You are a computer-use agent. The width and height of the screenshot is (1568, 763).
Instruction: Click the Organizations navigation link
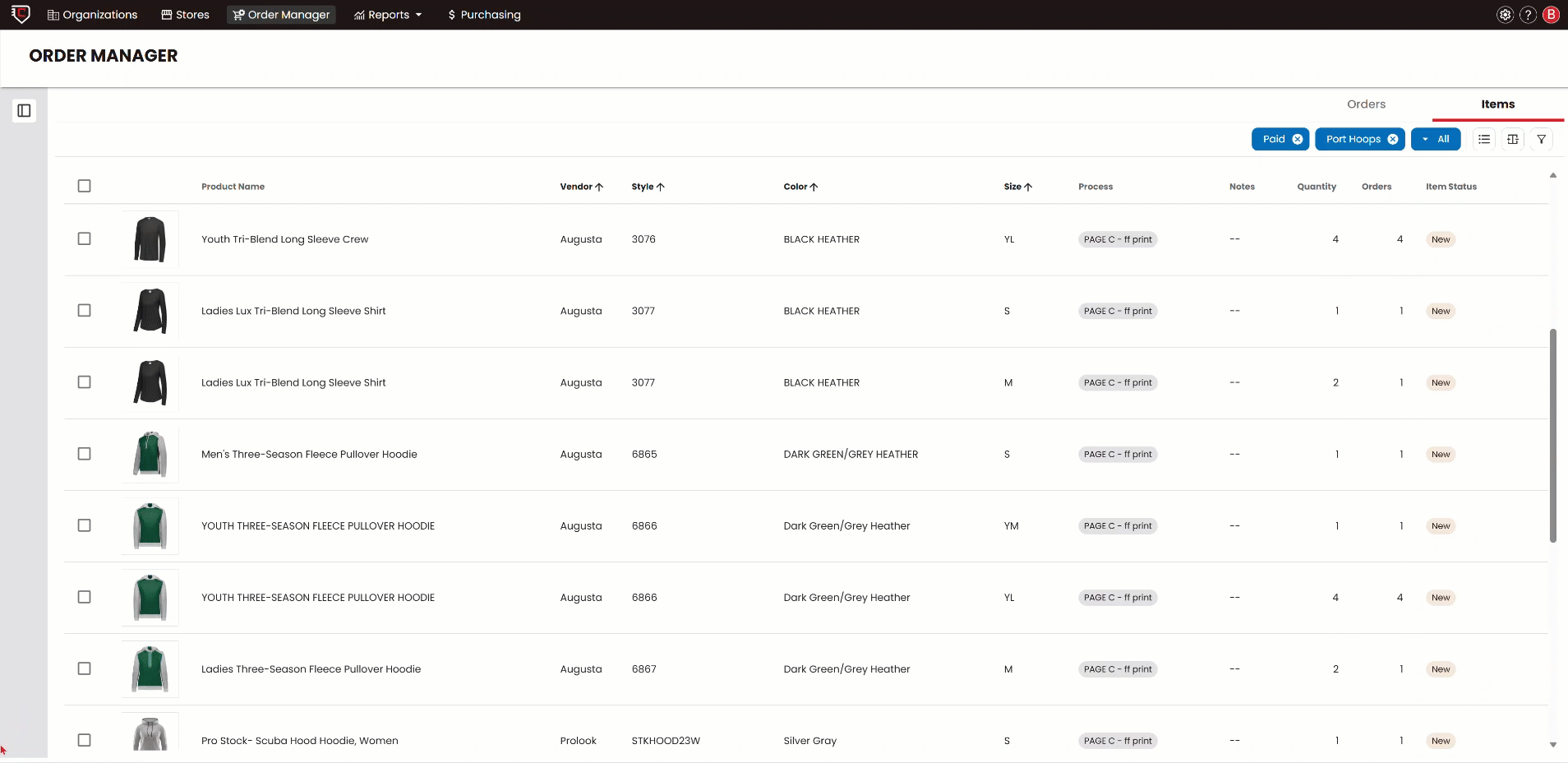[92, 15]
